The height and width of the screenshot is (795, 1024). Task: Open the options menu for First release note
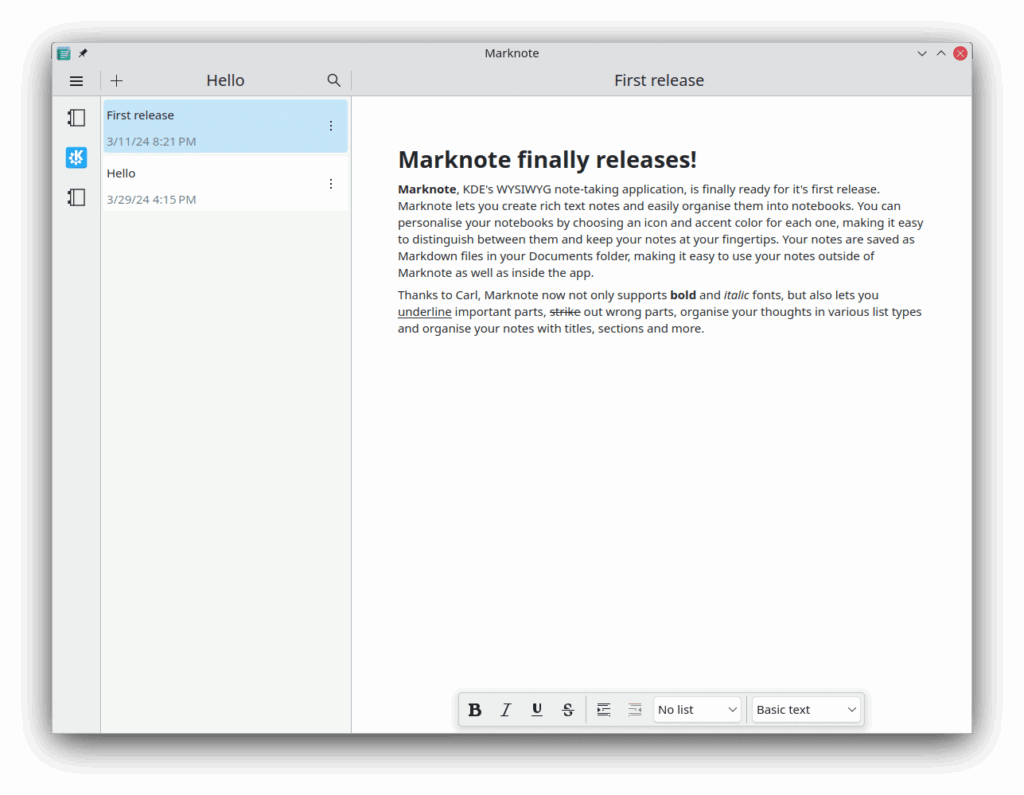pyautogui.click(x=331, y=126)
